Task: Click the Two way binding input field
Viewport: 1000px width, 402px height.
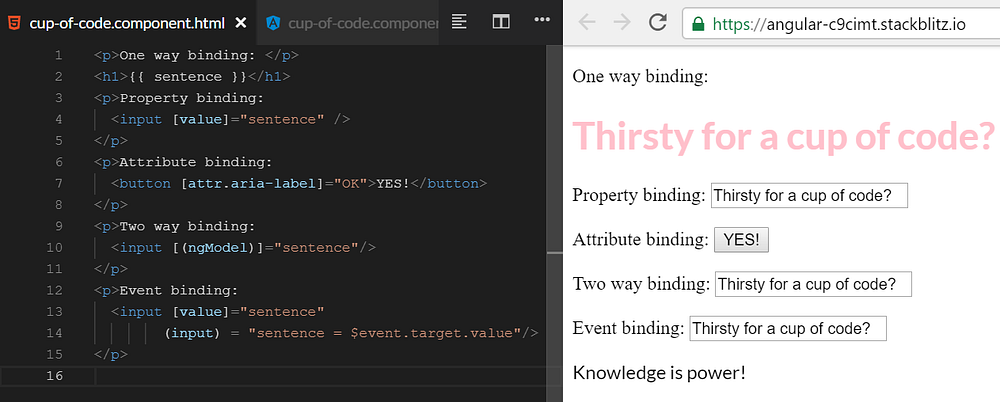Action: point(814,284)
